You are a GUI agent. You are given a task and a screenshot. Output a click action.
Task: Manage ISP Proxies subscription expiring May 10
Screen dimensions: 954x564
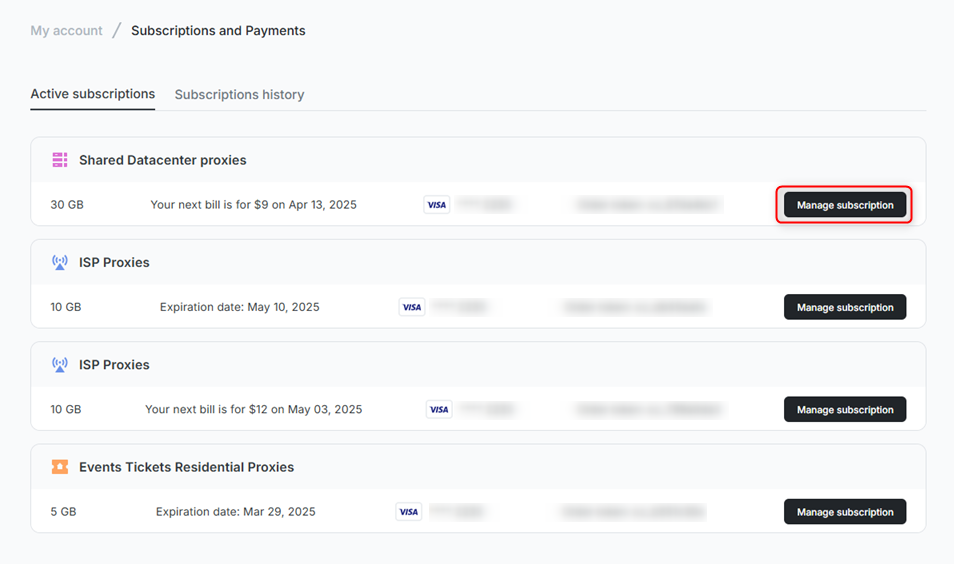844,307
